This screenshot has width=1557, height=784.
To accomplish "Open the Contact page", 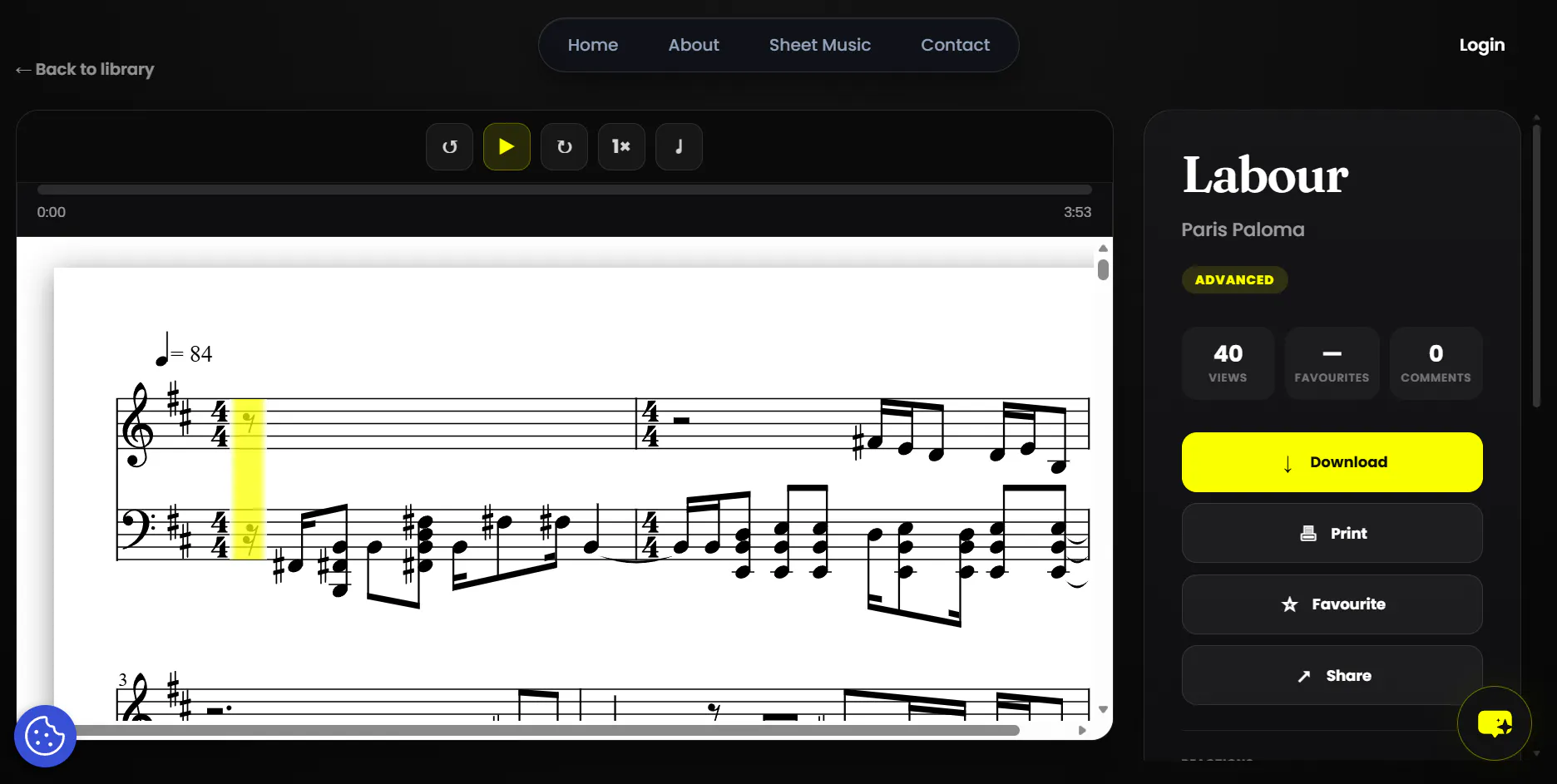I will pos(955,45).
